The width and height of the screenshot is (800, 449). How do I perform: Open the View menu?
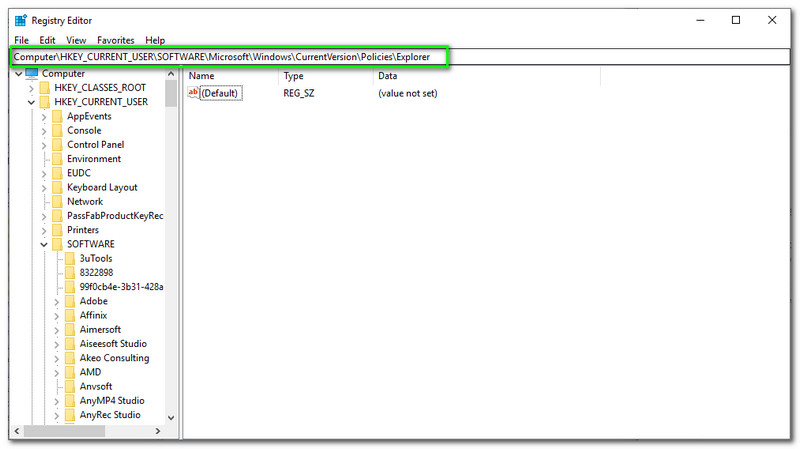pos(76,40)
